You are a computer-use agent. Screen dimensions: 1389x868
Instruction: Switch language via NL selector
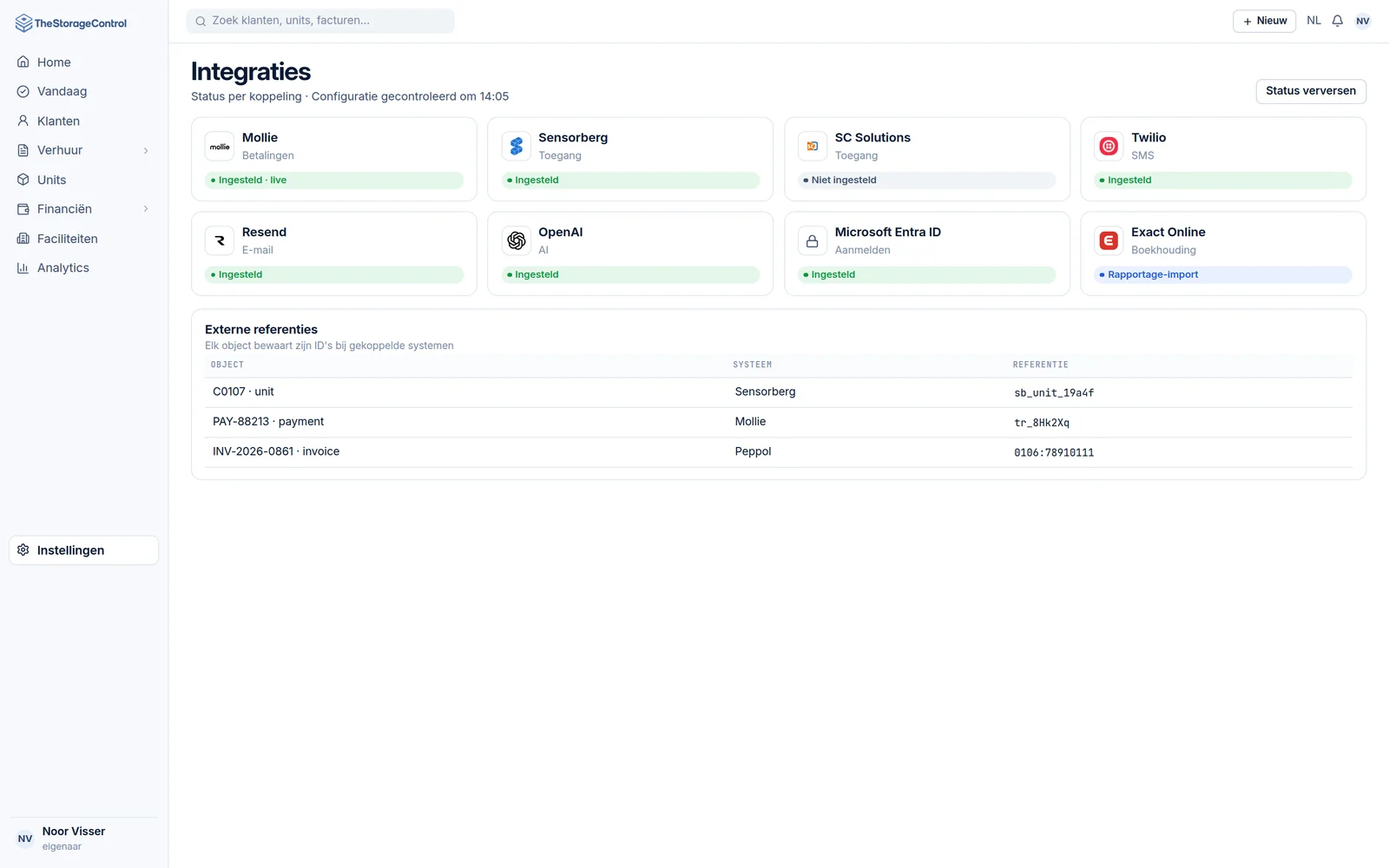pyautogui.click(x=1313, y=21)
